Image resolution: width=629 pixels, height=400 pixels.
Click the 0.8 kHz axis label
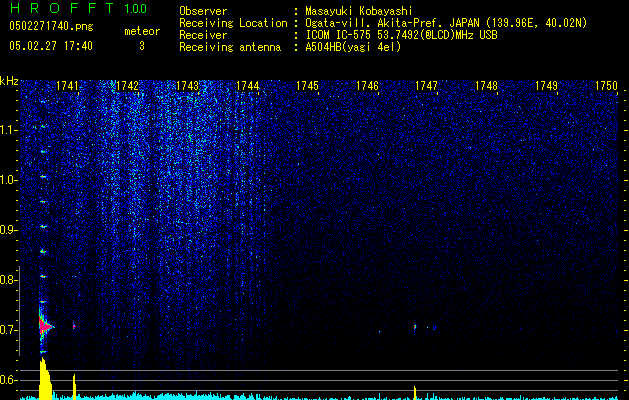7,280
